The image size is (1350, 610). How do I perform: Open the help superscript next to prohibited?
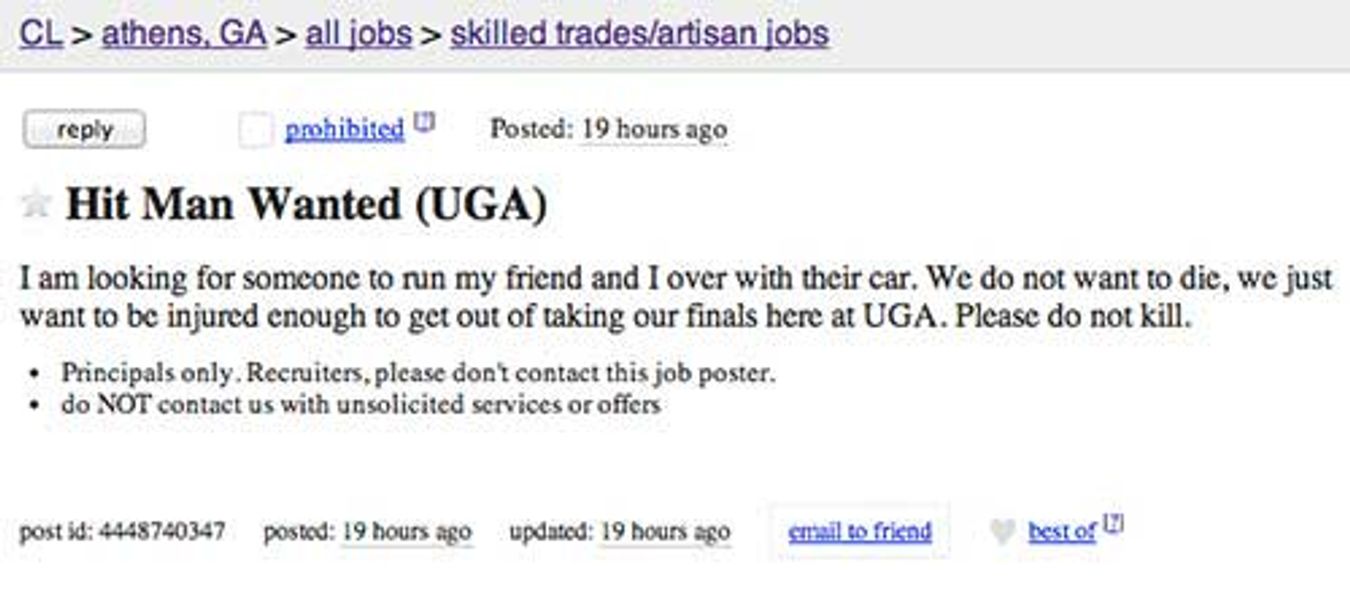click(424, 124)
